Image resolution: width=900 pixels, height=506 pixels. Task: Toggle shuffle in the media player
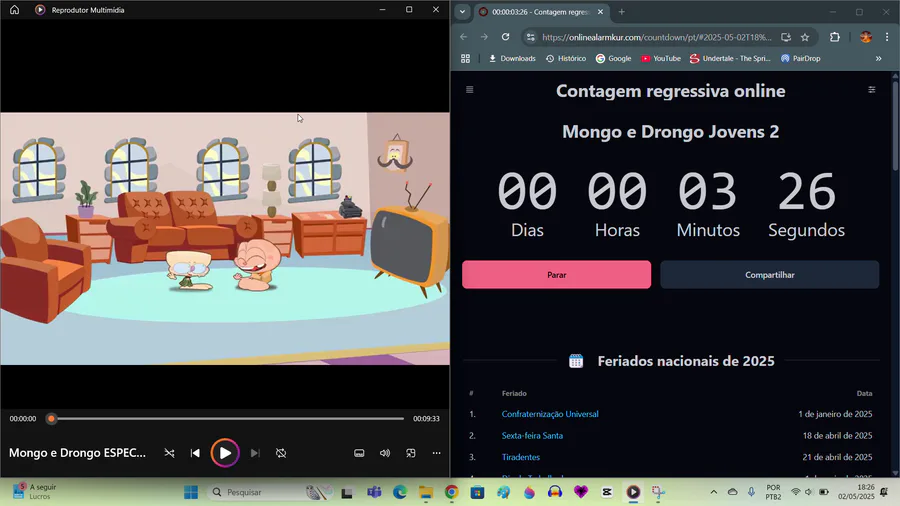coord(169,453)
